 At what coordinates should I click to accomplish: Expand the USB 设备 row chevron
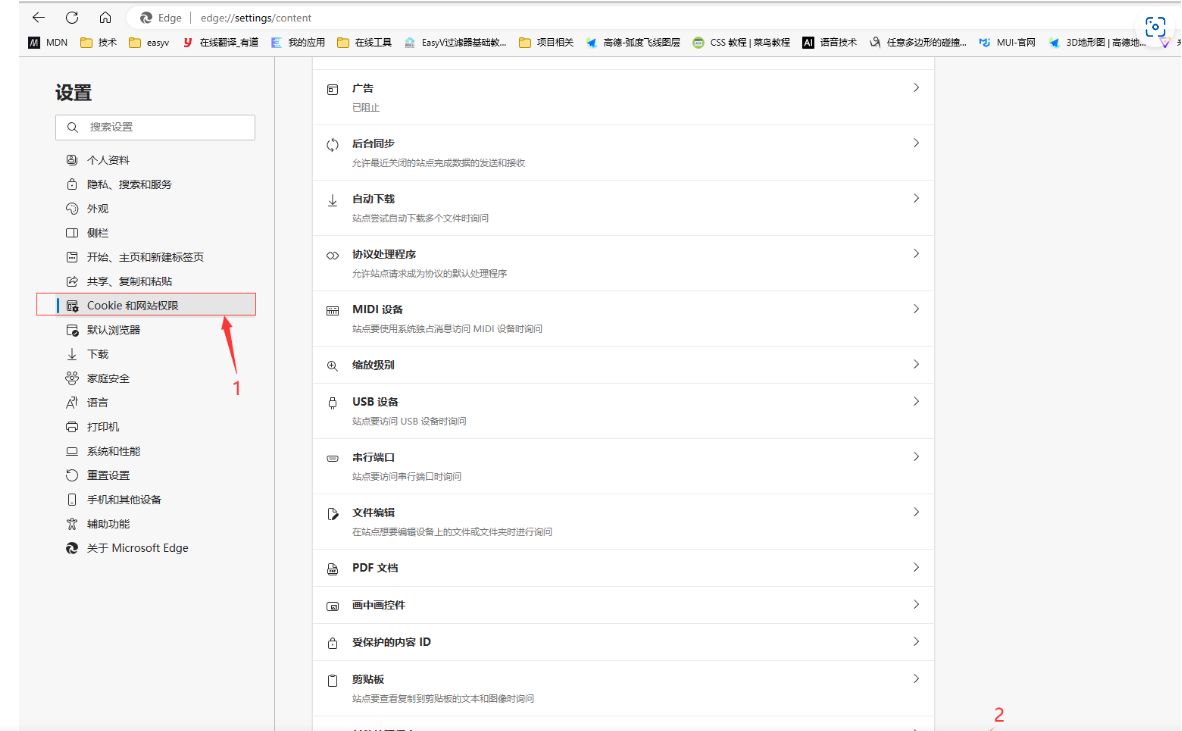click(x=916, y=402)
